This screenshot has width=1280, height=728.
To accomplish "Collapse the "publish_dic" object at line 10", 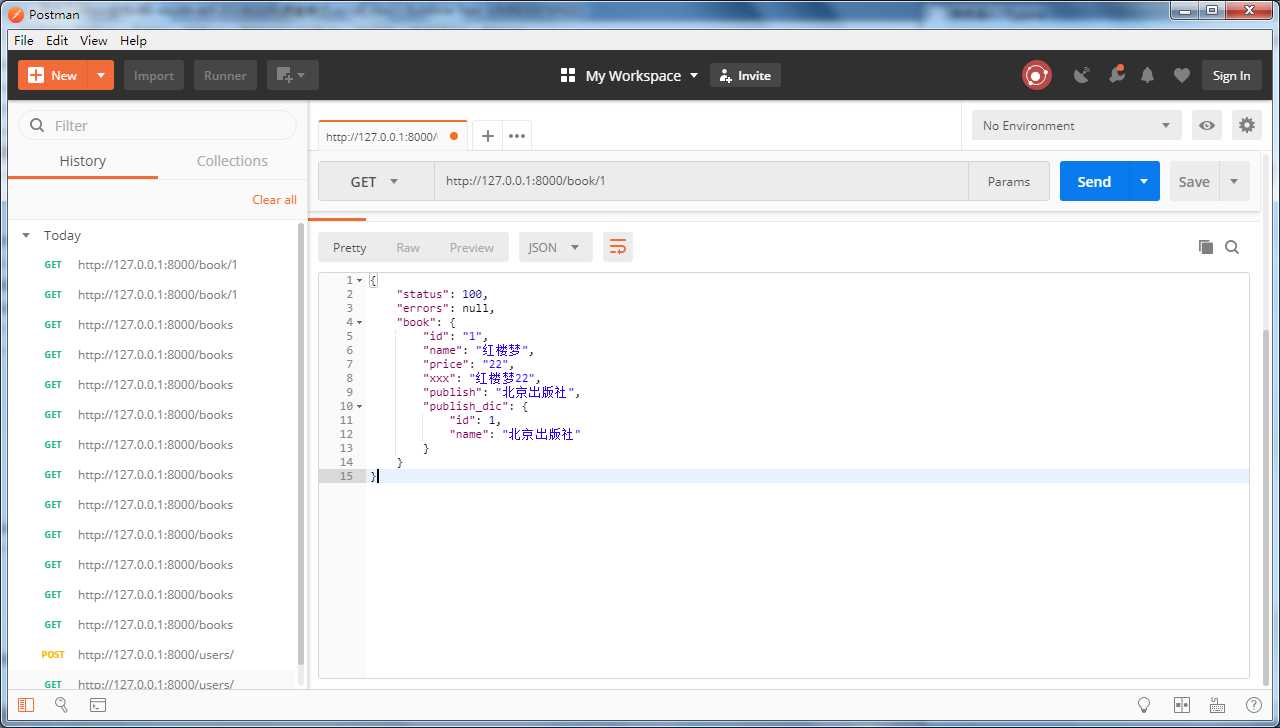I will 359,406.
